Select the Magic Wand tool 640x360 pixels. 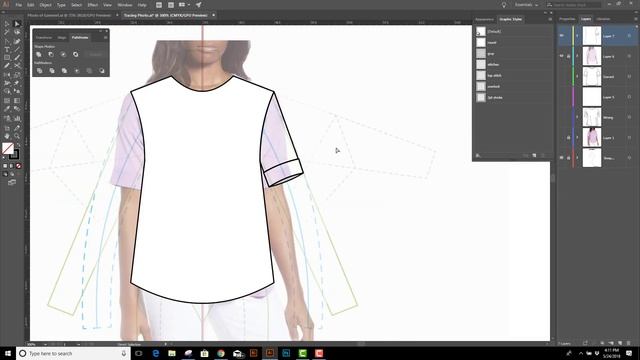7,32
